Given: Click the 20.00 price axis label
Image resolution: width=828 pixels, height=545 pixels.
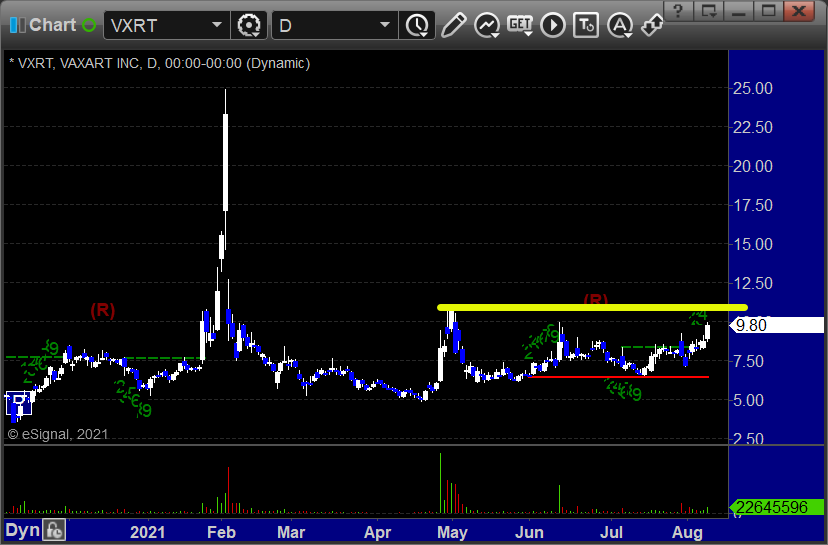Looking at the screenshot, I should (x=752, y=166).
